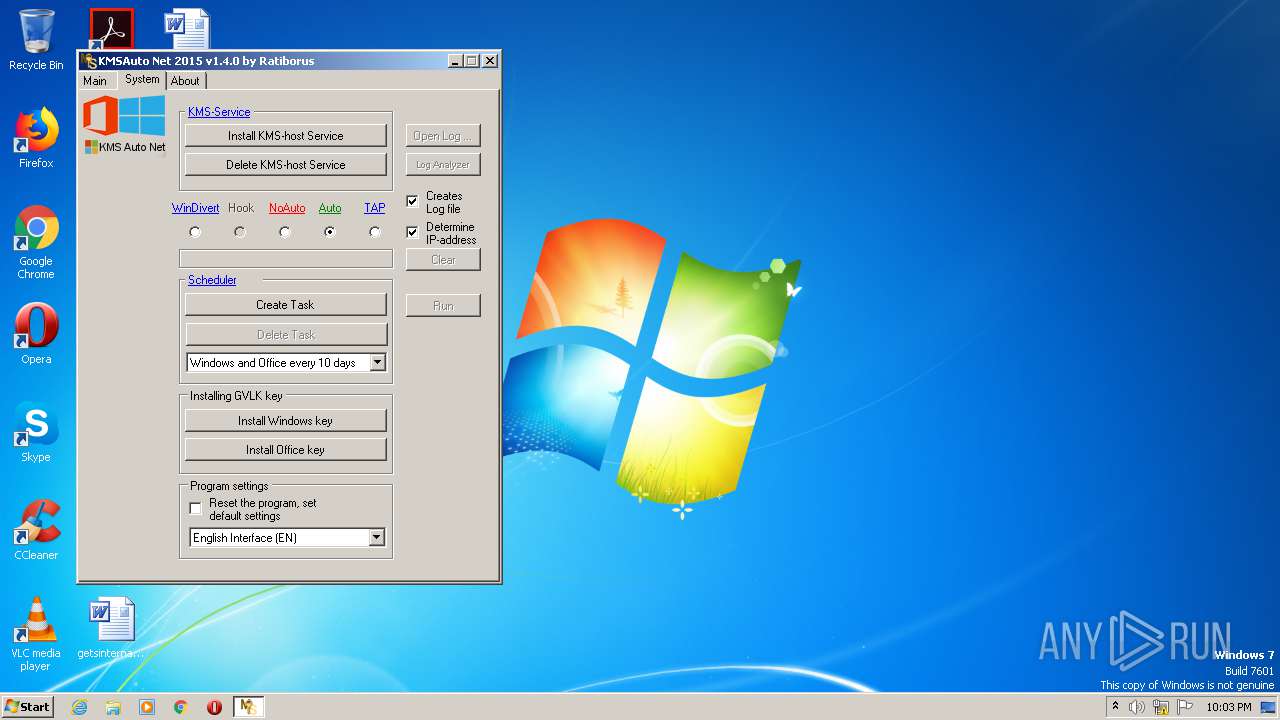This screenshot has width=1280, height=720.
Task: Click the Run button
Action: (443, 306)
